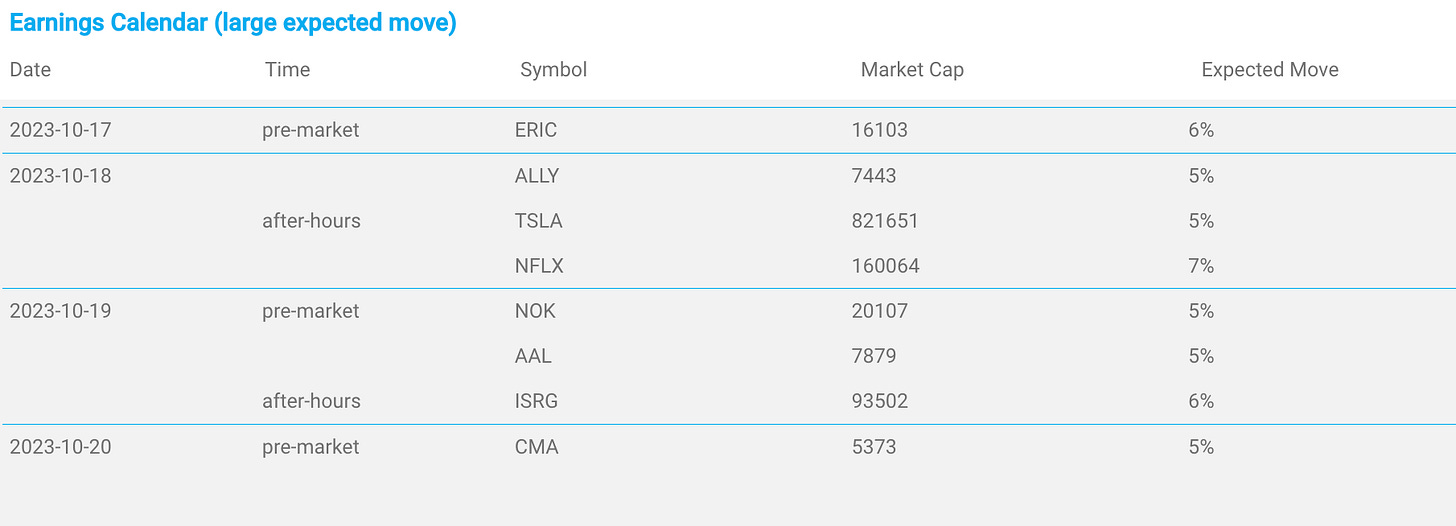Select the ERIC symbol
The width and height of the screenshot is (1456, 526).
click(x=536, y=130)
